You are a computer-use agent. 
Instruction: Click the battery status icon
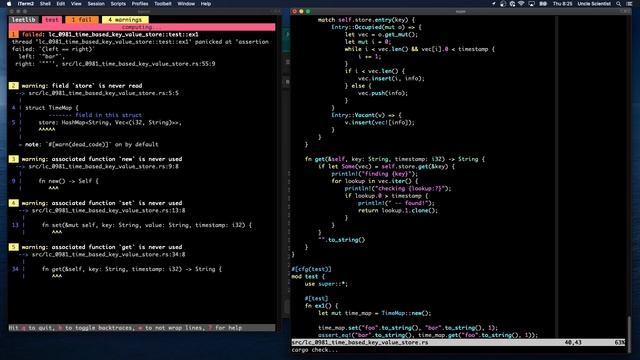543,4
